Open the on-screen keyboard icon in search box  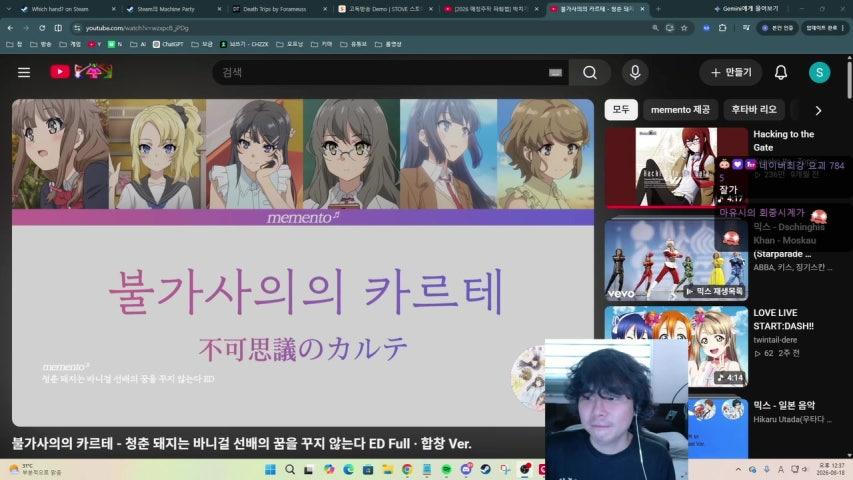click(555, 73)
